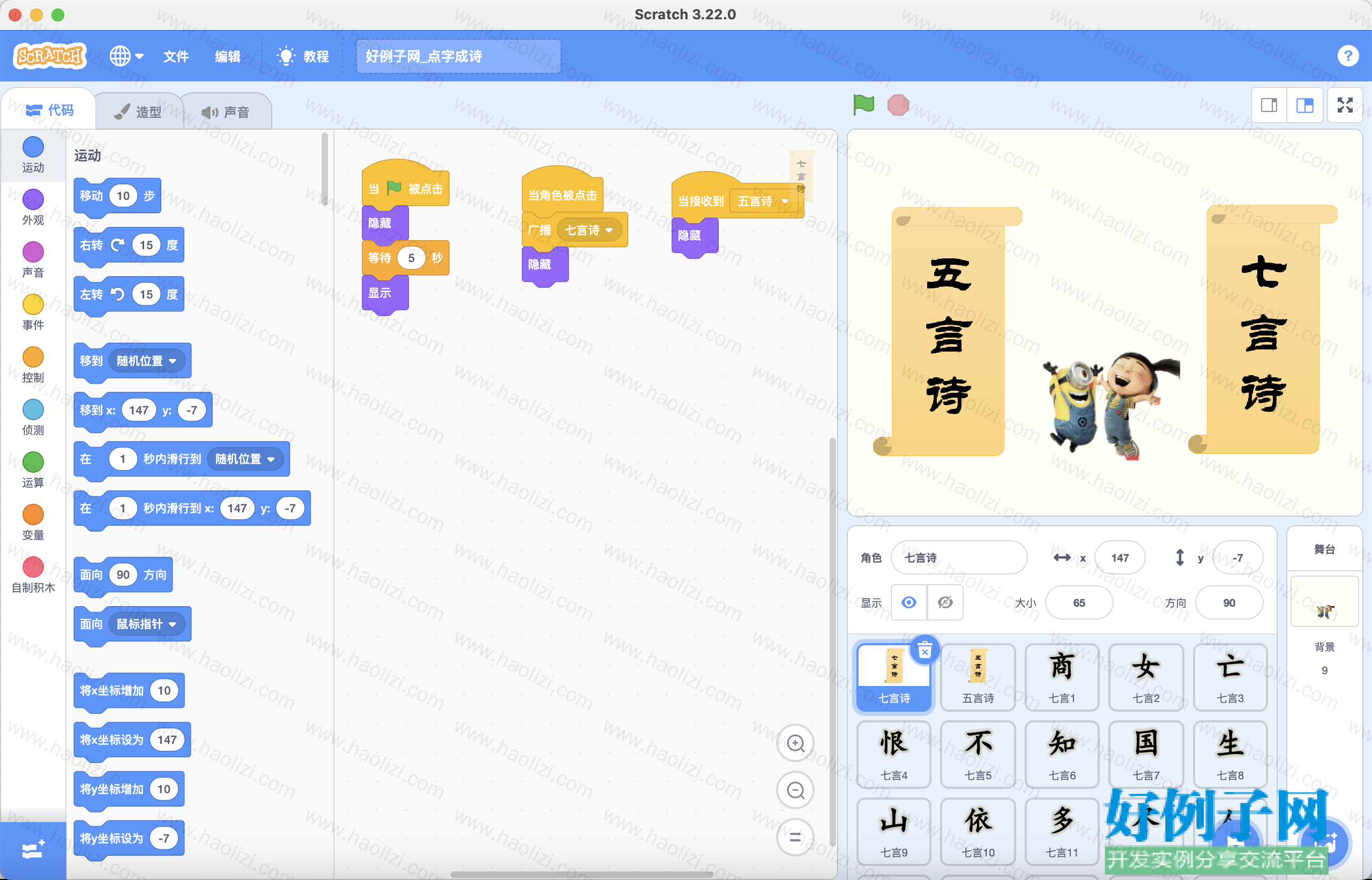Click the 五言诗 scroll on stage
This screenshot has width=1372, height=880.
(949, 331)
